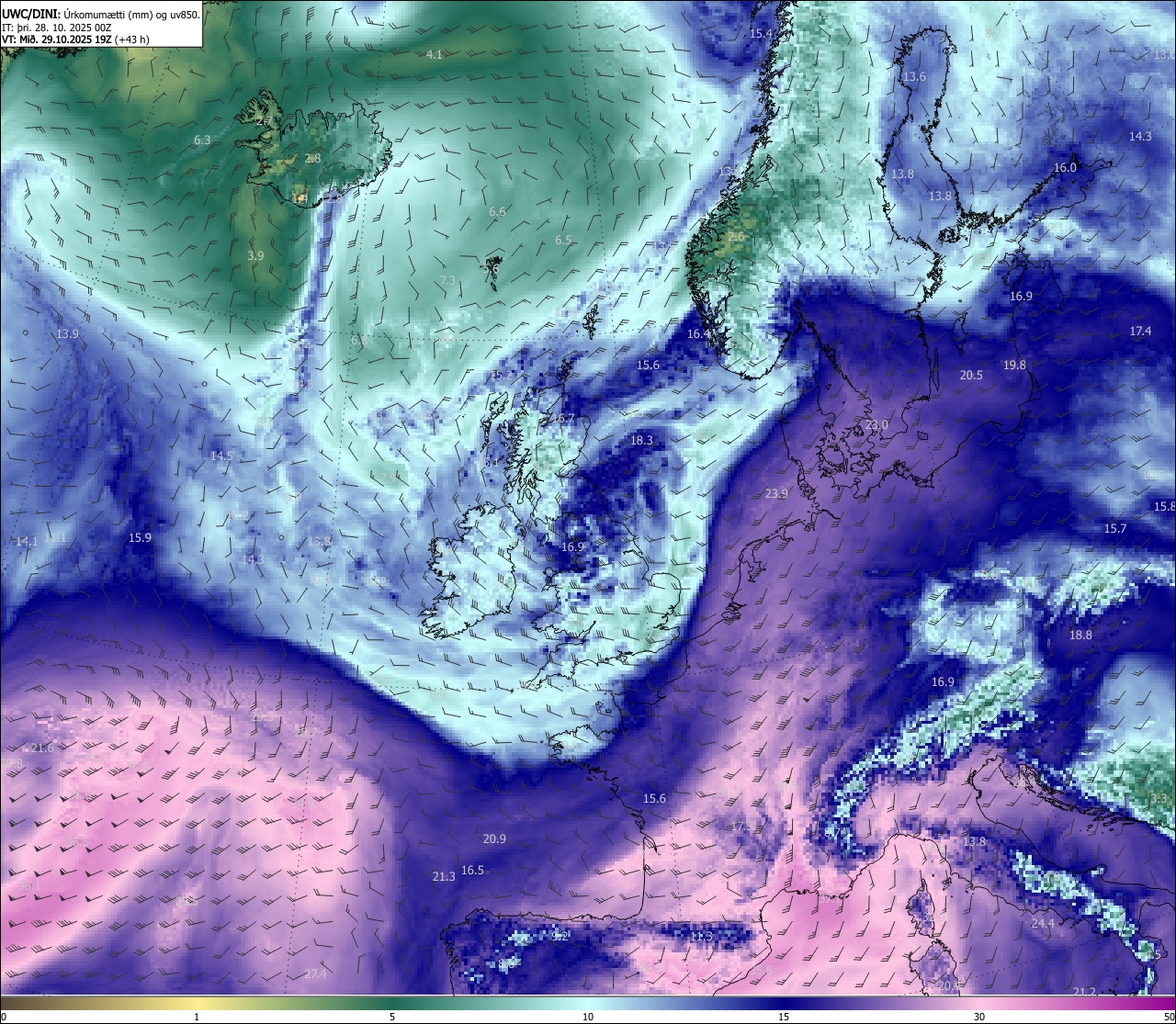Click the 3.9 value south of Iceland
The height and width of the screenshot is (1024, 1176).
point(255,256)
